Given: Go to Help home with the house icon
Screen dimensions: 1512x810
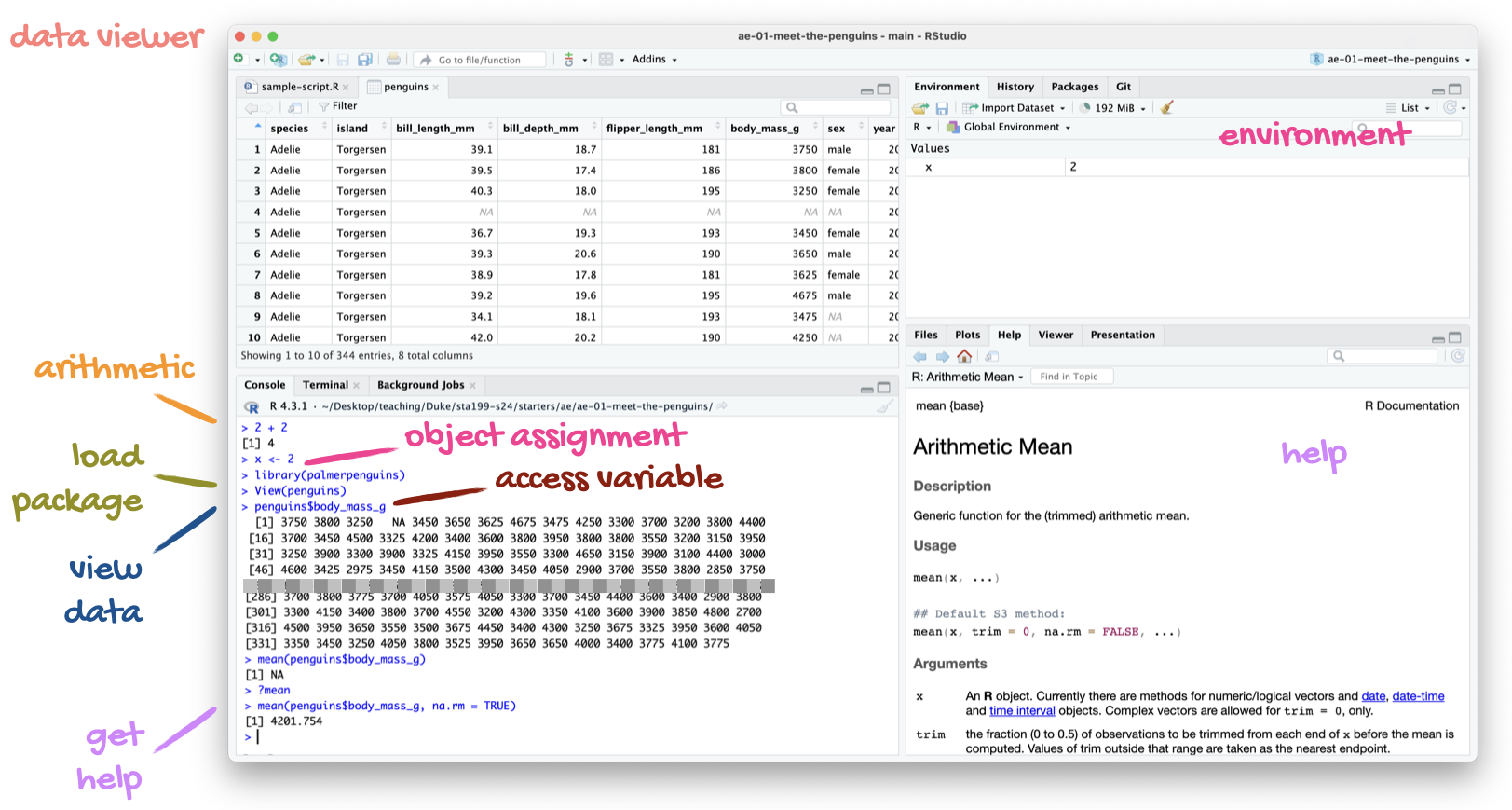Looking at the screenshot, I should pyautogui.click(x=964, y=356).
